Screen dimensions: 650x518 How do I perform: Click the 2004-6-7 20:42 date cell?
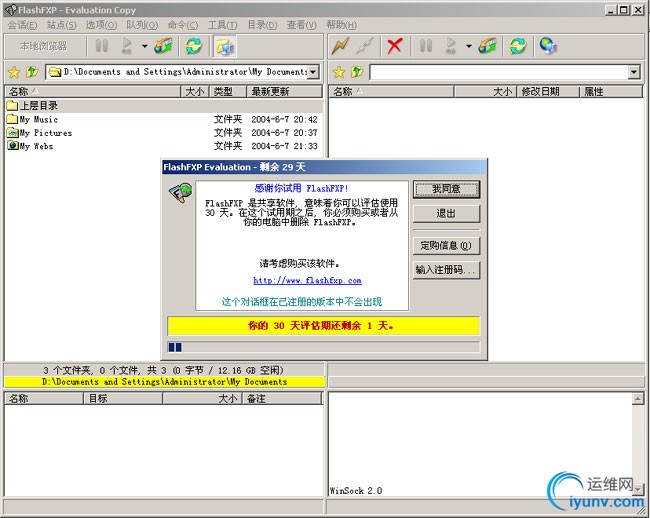point(284,119)
